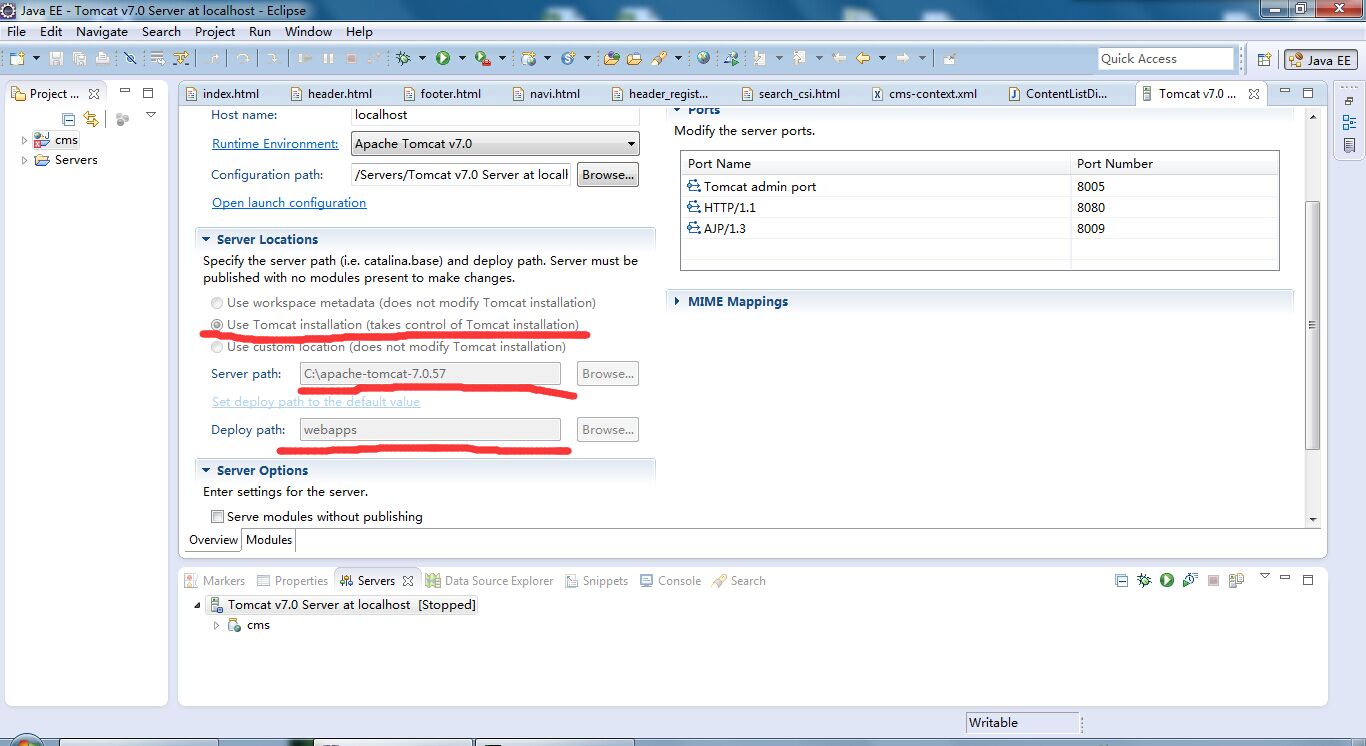The image size is (1366, 746).
Task: Maximize the editor area
Action: pyautogui.click(x=1308, y=93)
